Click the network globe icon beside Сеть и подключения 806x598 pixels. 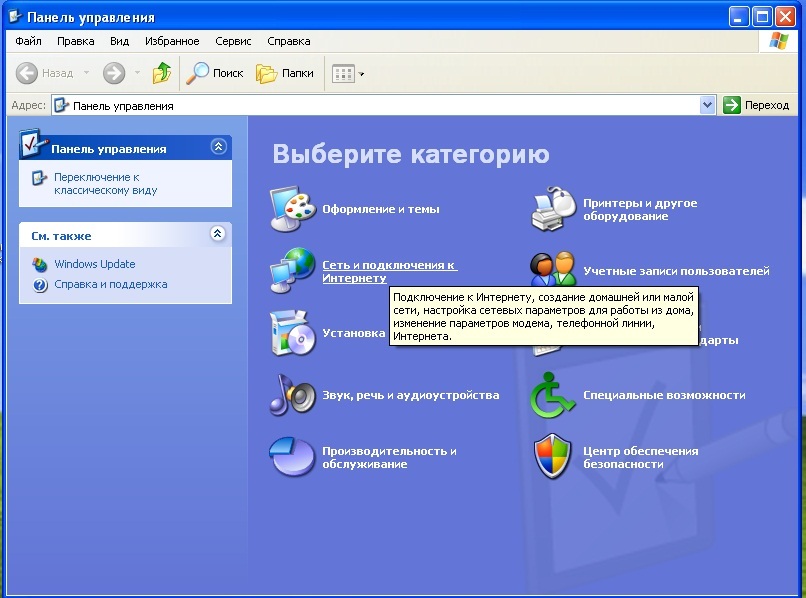(x=292, y=270)
